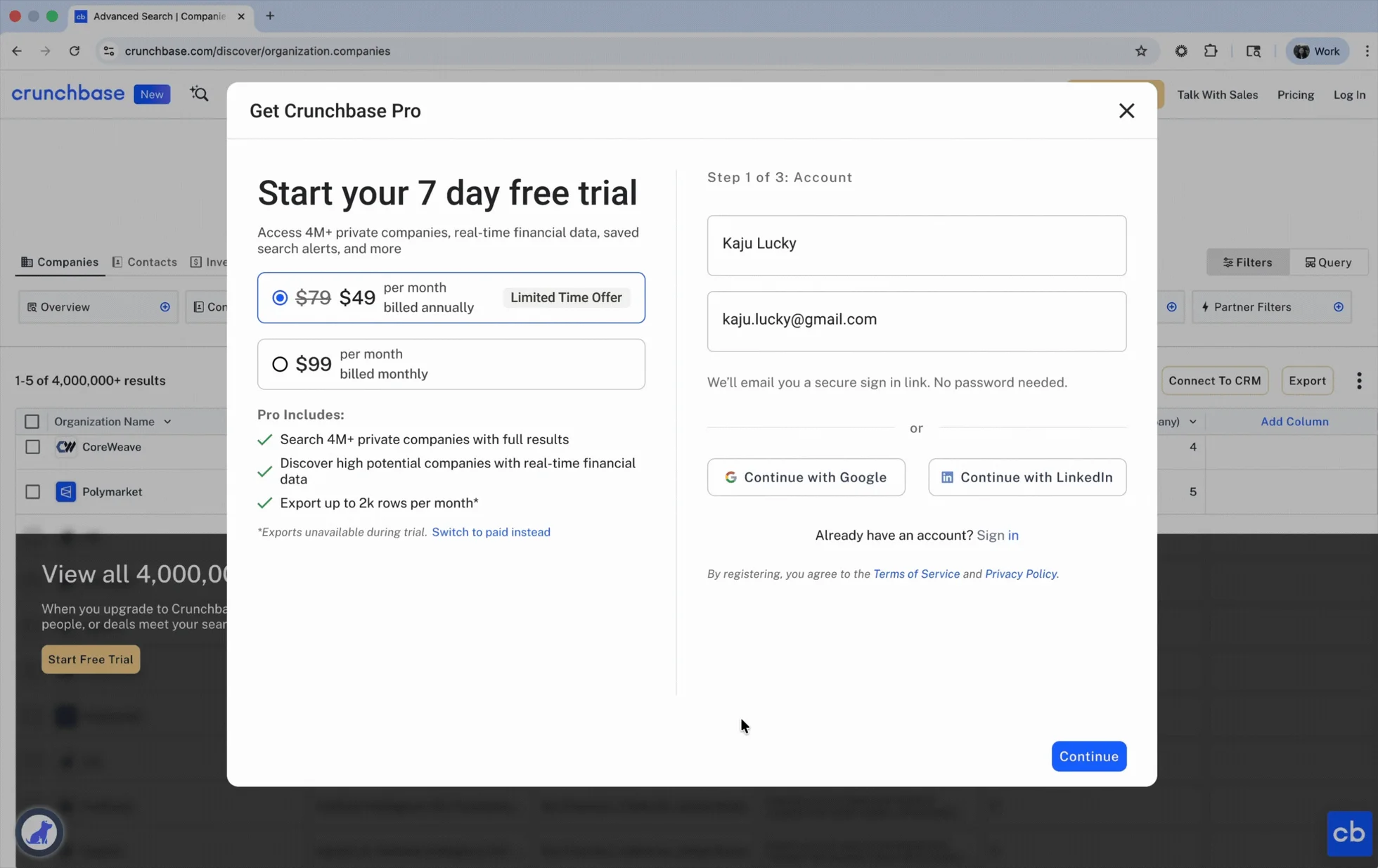Continue with LinkedIn sign-up
Viewport: 1378px width, 868px height.
tap(1027, 477)
